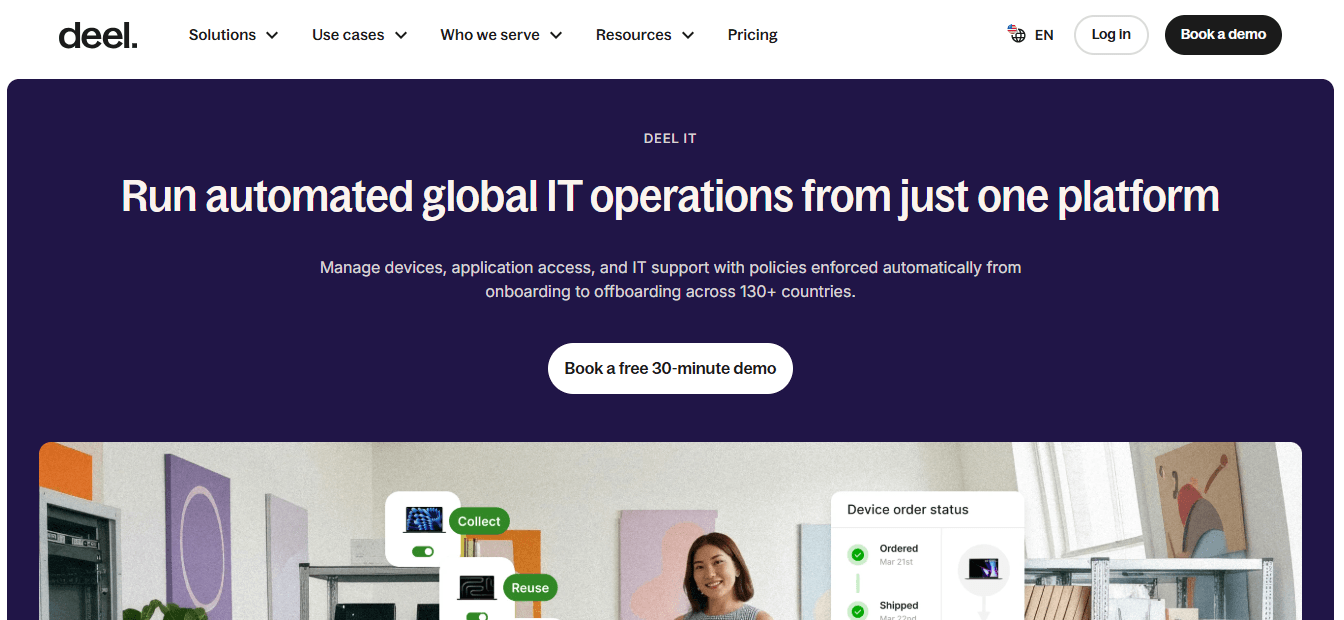This screenshot has width=1344, height=620.
Task: Click the Shipped status label
Action: click(899, 605)
